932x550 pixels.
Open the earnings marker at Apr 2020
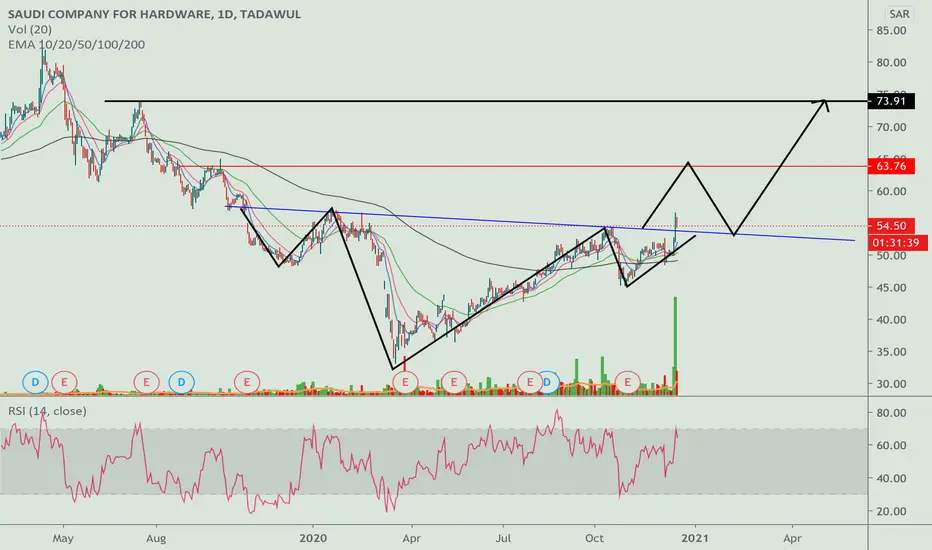405,382
